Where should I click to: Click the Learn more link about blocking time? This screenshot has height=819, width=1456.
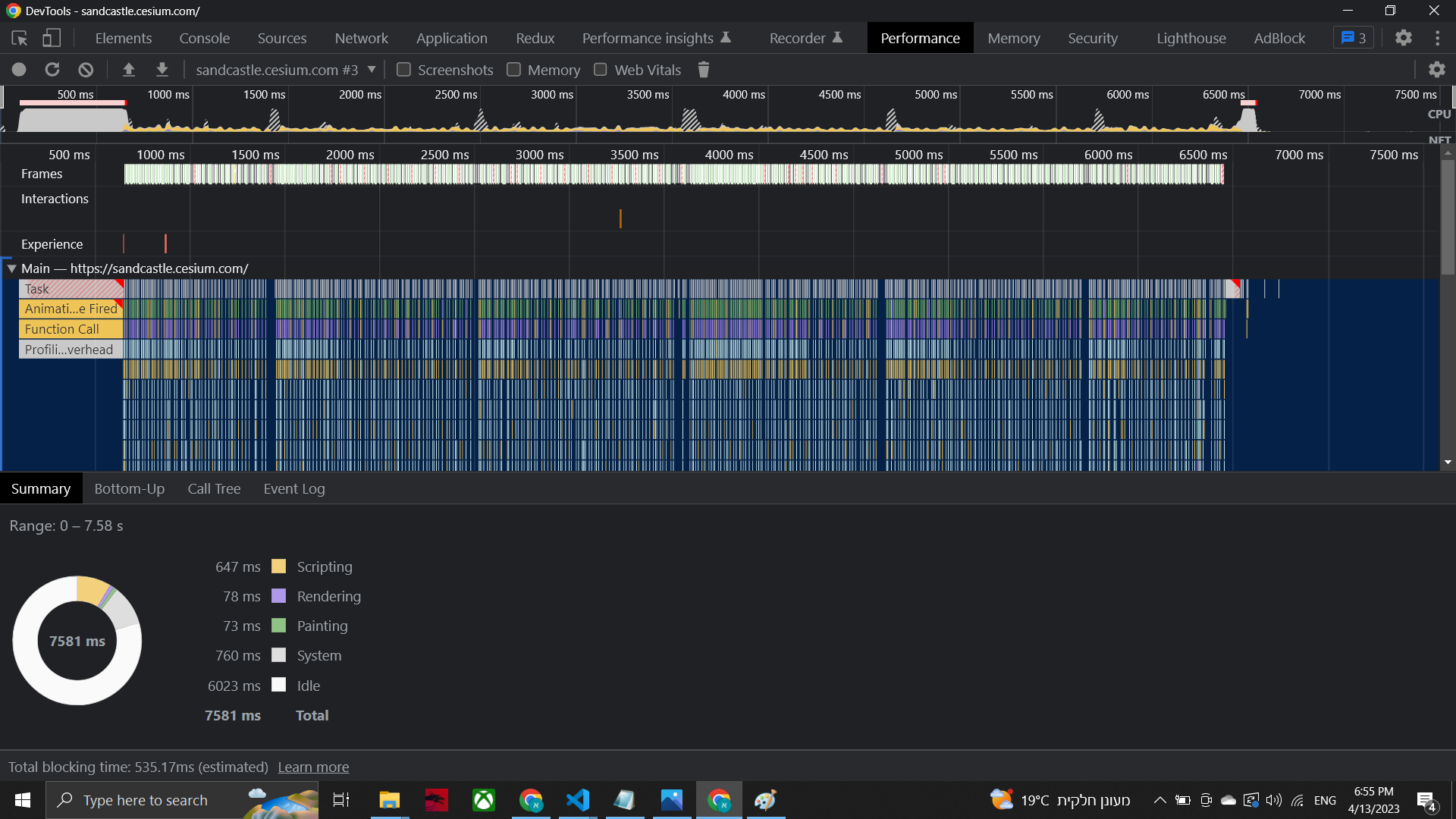pos(312,767)
